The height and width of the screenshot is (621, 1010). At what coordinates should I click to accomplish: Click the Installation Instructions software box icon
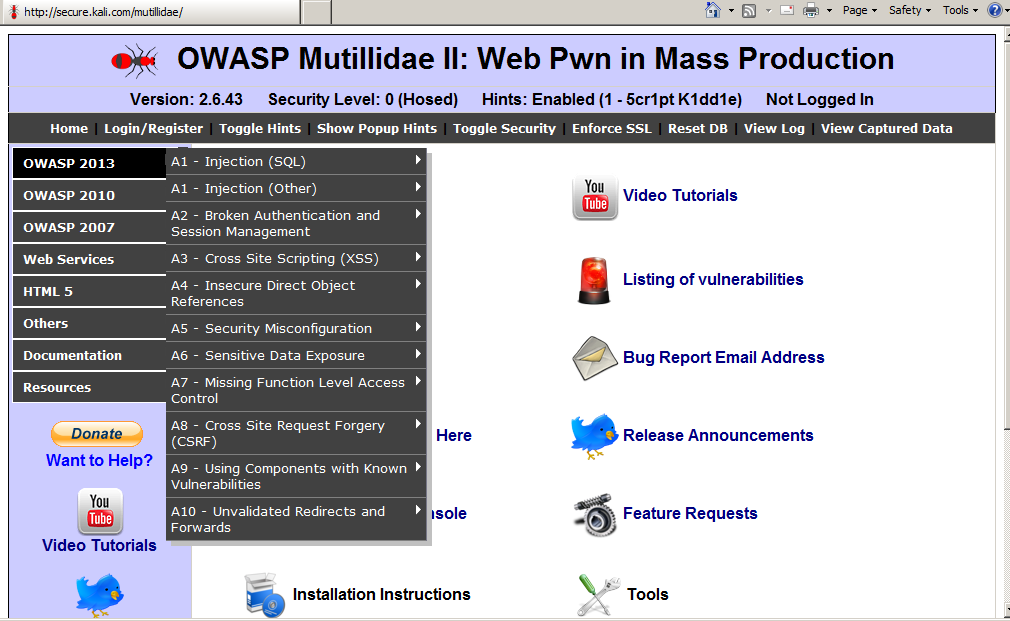(265, 594)
